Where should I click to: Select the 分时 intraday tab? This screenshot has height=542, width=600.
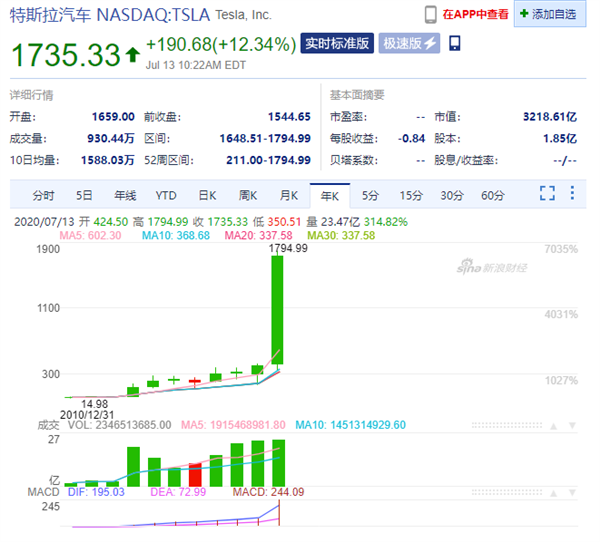[x=44, y=195]
